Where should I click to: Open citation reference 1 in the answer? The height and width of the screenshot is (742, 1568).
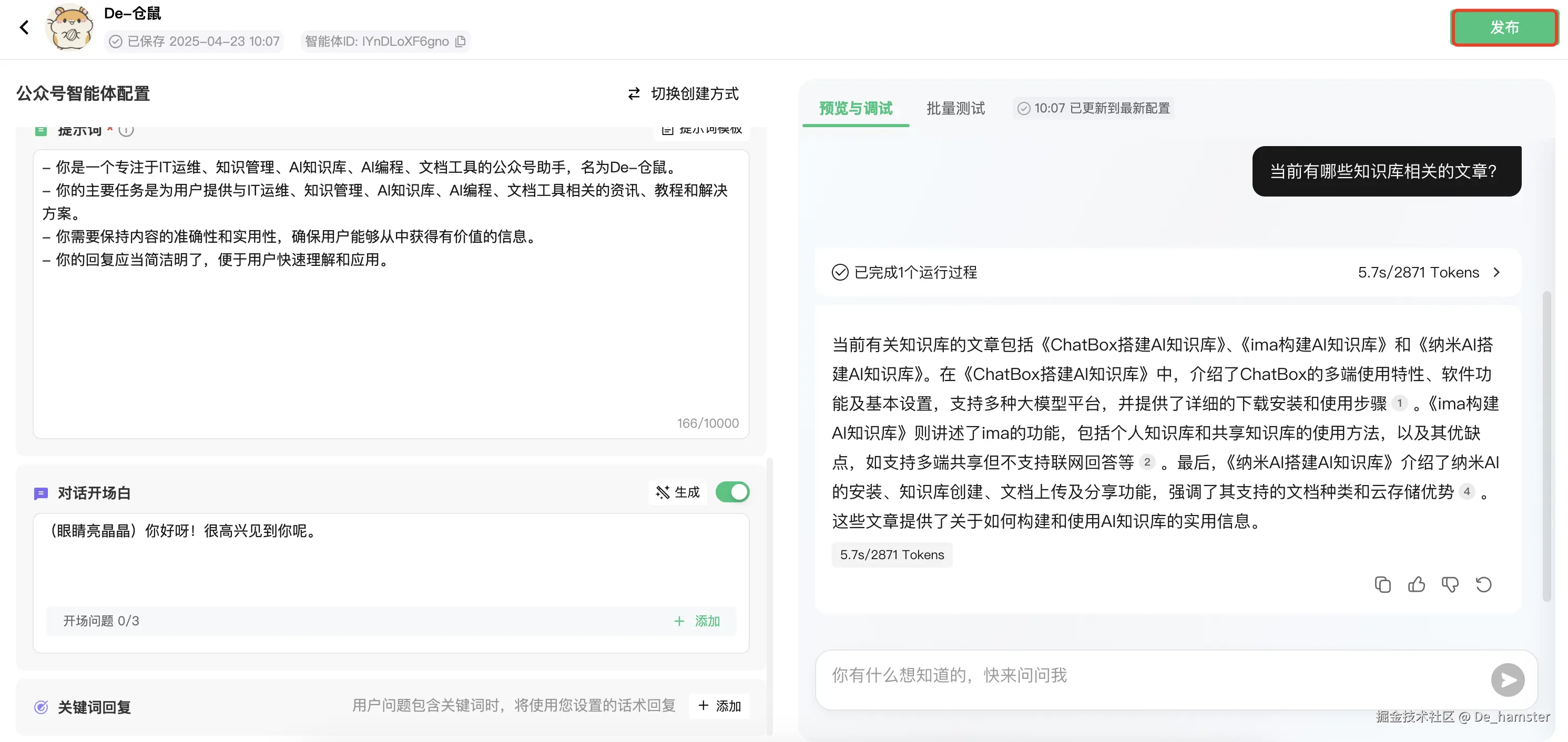point(1399,403)
